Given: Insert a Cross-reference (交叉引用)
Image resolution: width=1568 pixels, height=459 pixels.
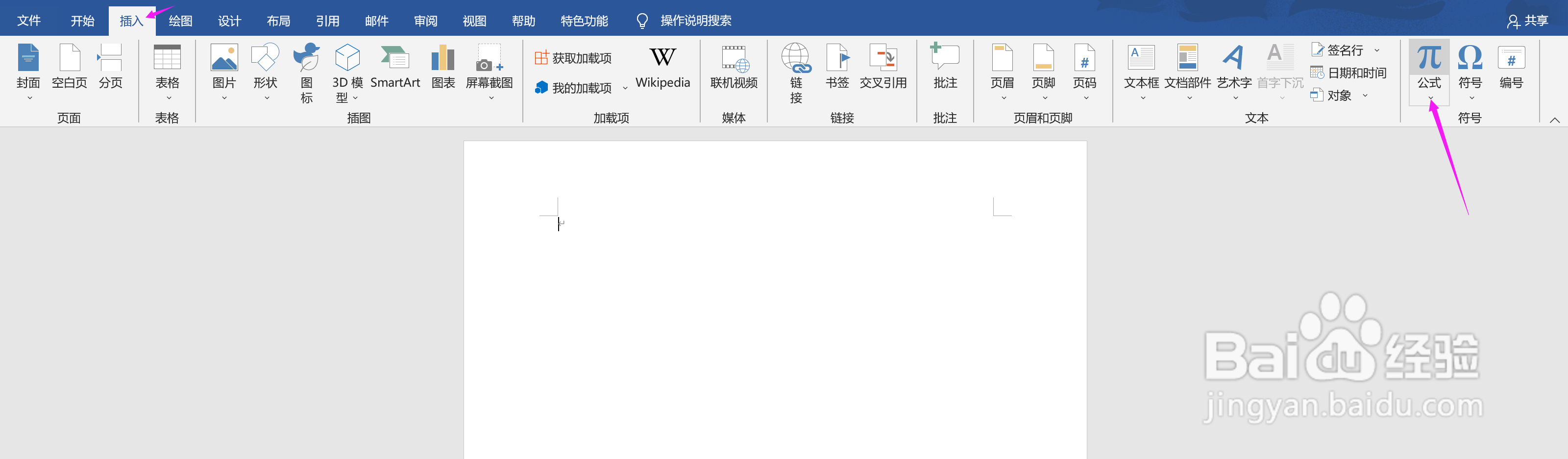Looking at the screenshot, I should [x=883, y=66].
